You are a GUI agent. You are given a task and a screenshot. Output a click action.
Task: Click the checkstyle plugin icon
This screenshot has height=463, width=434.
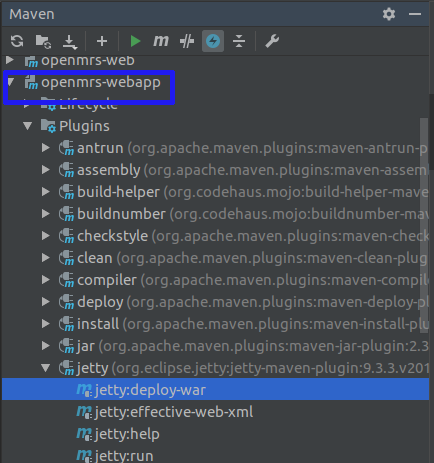tap(66, 236)
